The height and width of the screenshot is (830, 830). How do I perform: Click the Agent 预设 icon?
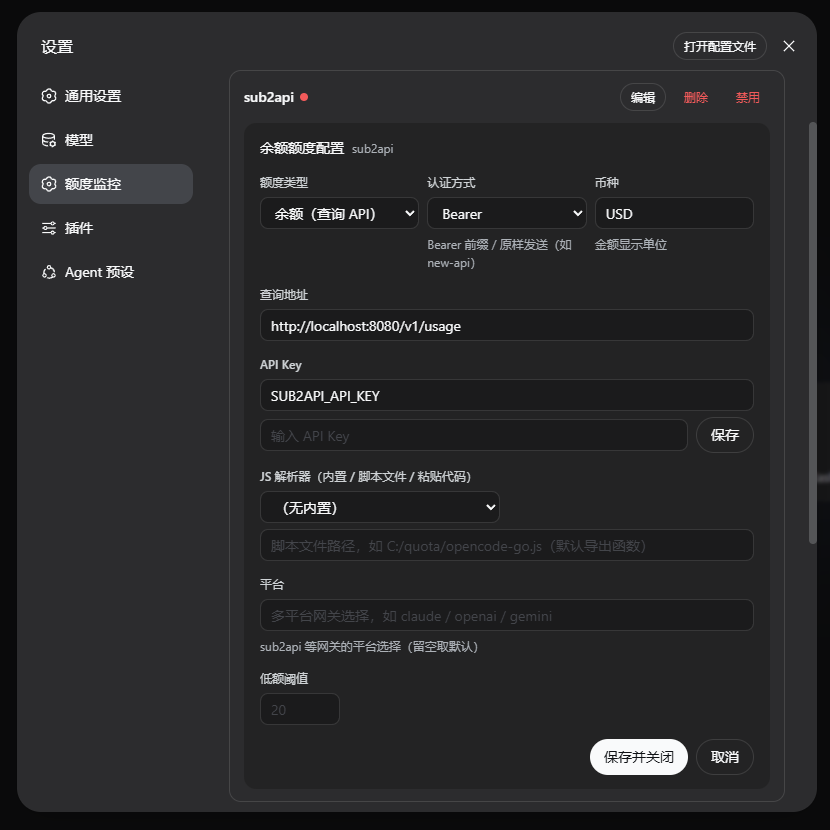tap(49, 272)
